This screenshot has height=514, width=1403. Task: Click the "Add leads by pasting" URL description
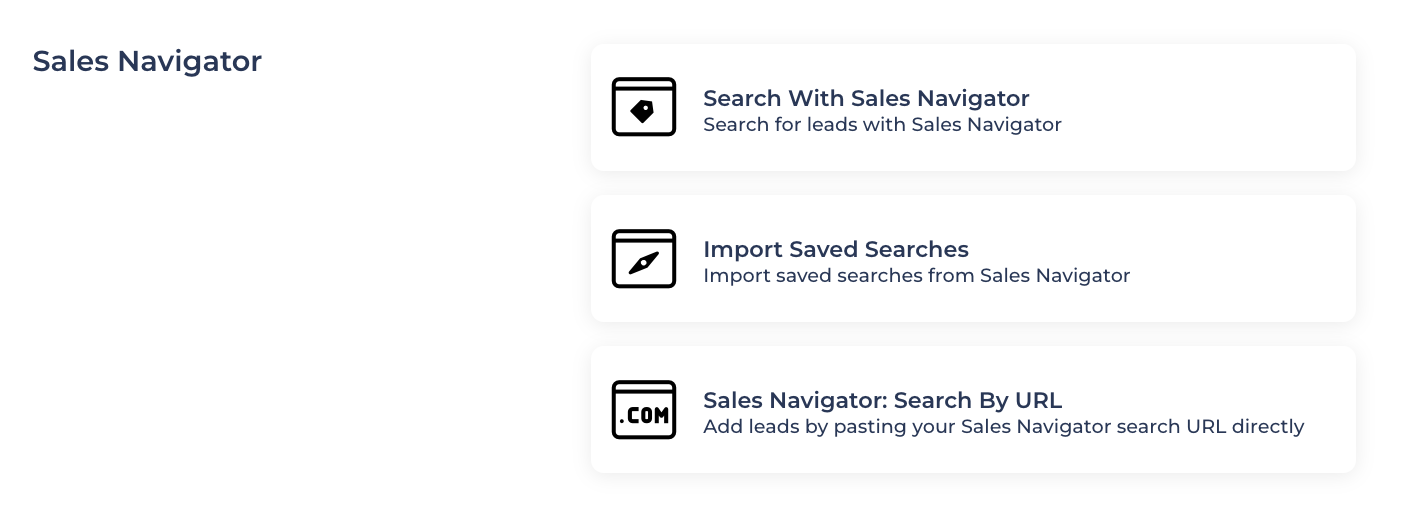point(1003,427)
